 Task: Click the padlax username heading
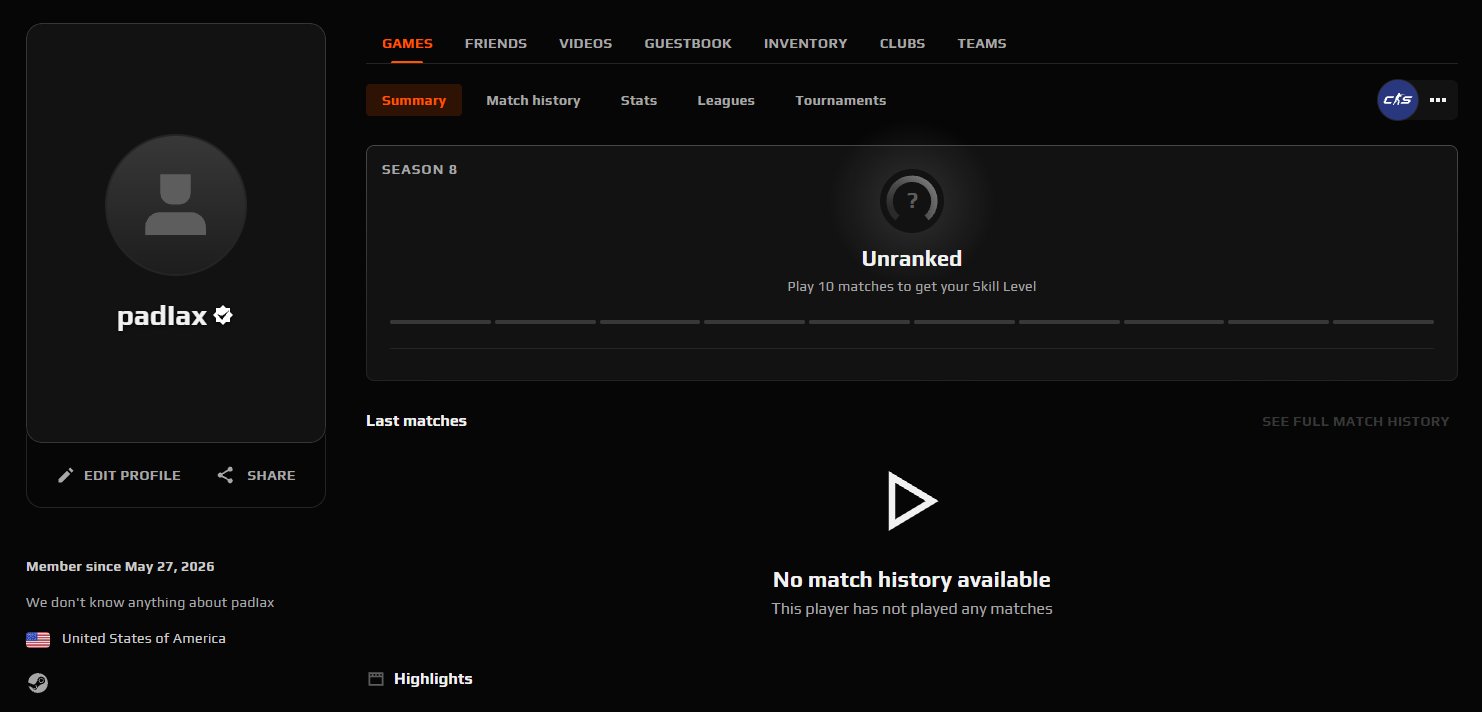coord(162,316)
